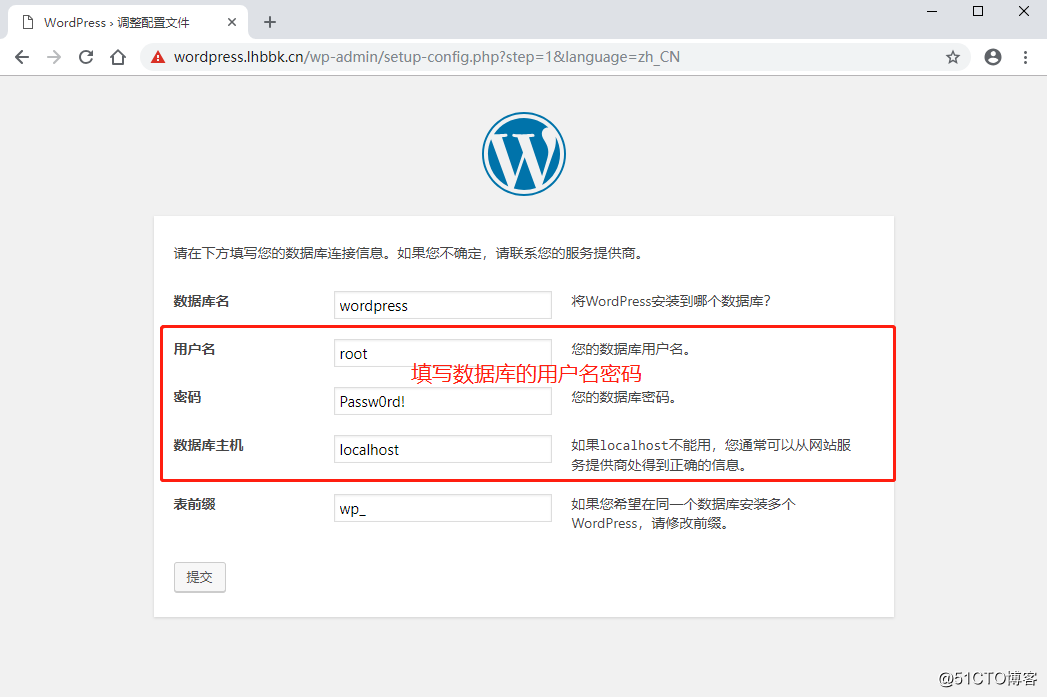Click the browser back arrow
Viewport: 1047px width, 697px height.
[x=22, y=57]
